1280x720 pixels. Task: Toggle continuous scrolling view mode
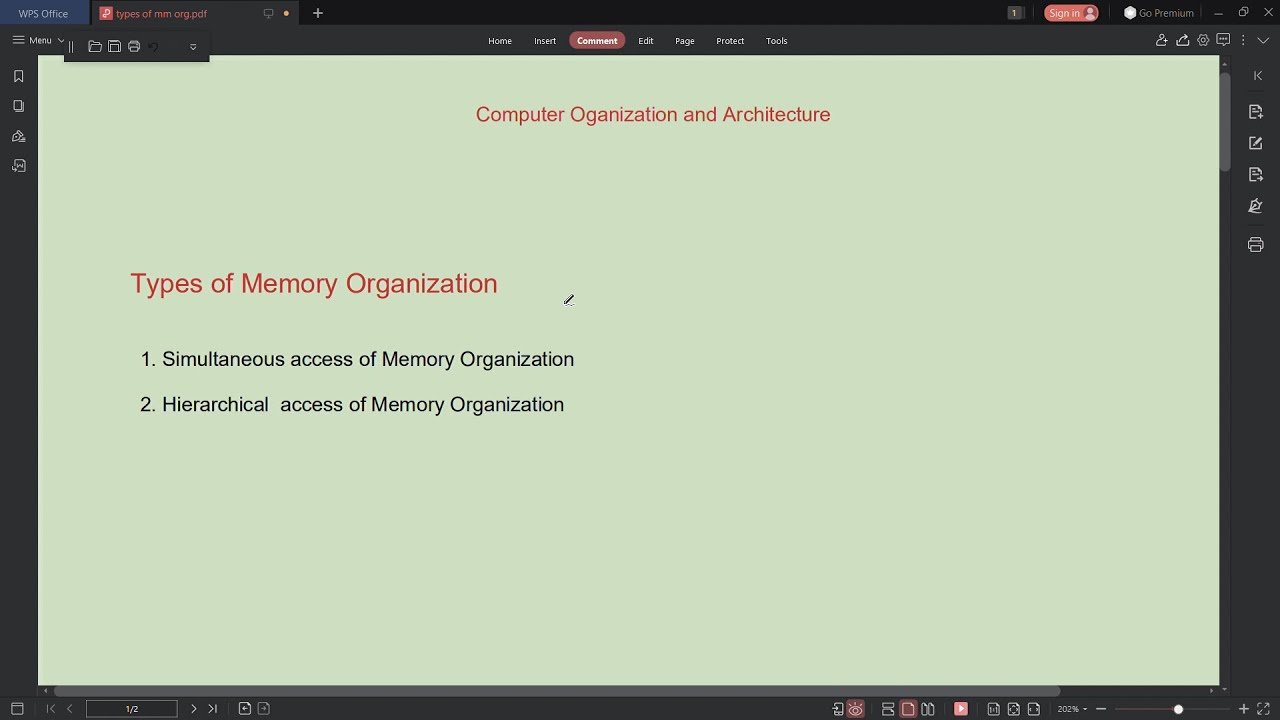tap(888, 709)
